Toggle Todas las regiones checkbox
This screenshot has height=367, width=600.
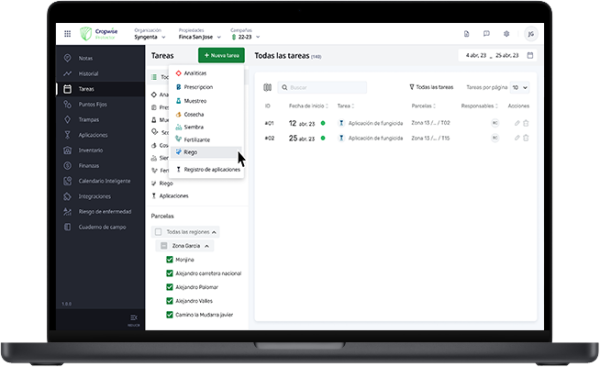click(x=158, y=232)
